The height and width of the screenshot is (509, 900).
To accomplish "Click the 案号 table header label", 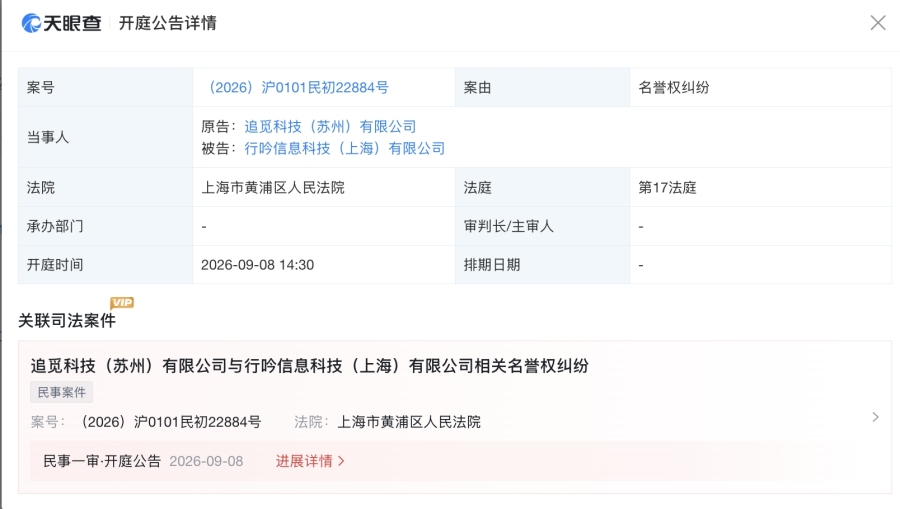I will point(41,87).
